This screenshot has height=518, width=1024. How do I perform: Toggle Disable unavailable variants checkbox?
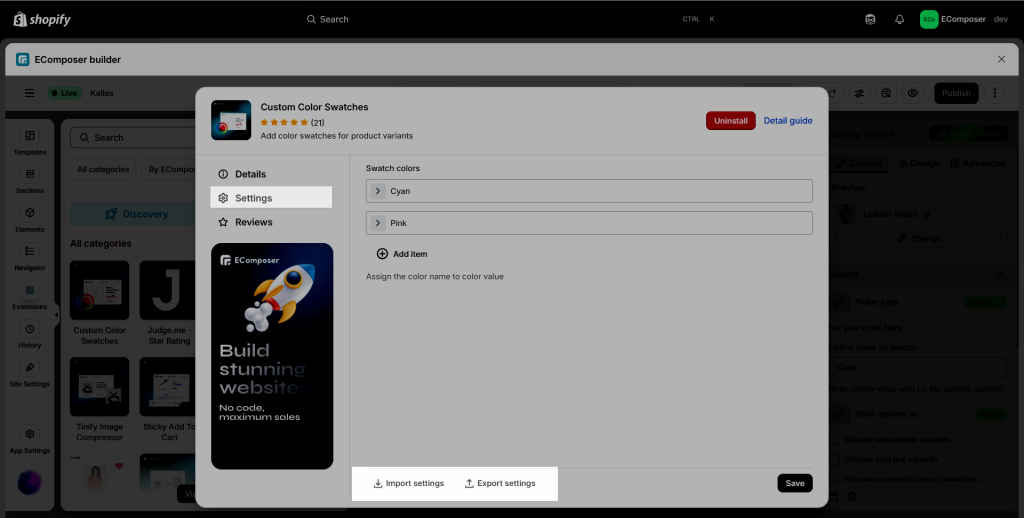(x=836, y=439)
